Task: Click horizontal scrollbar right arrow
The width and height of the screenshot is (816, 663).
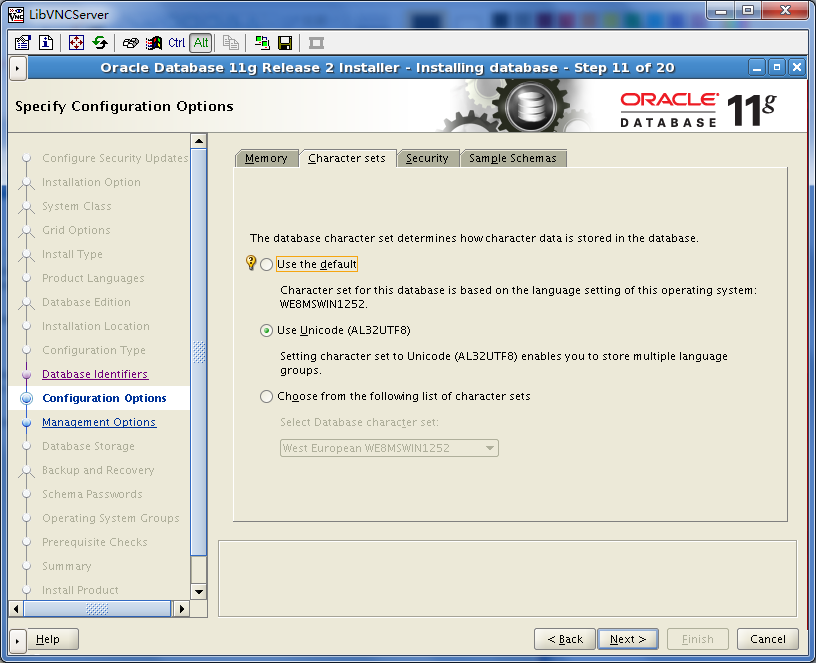Action: pyautogui.click(x=182, y=609)
